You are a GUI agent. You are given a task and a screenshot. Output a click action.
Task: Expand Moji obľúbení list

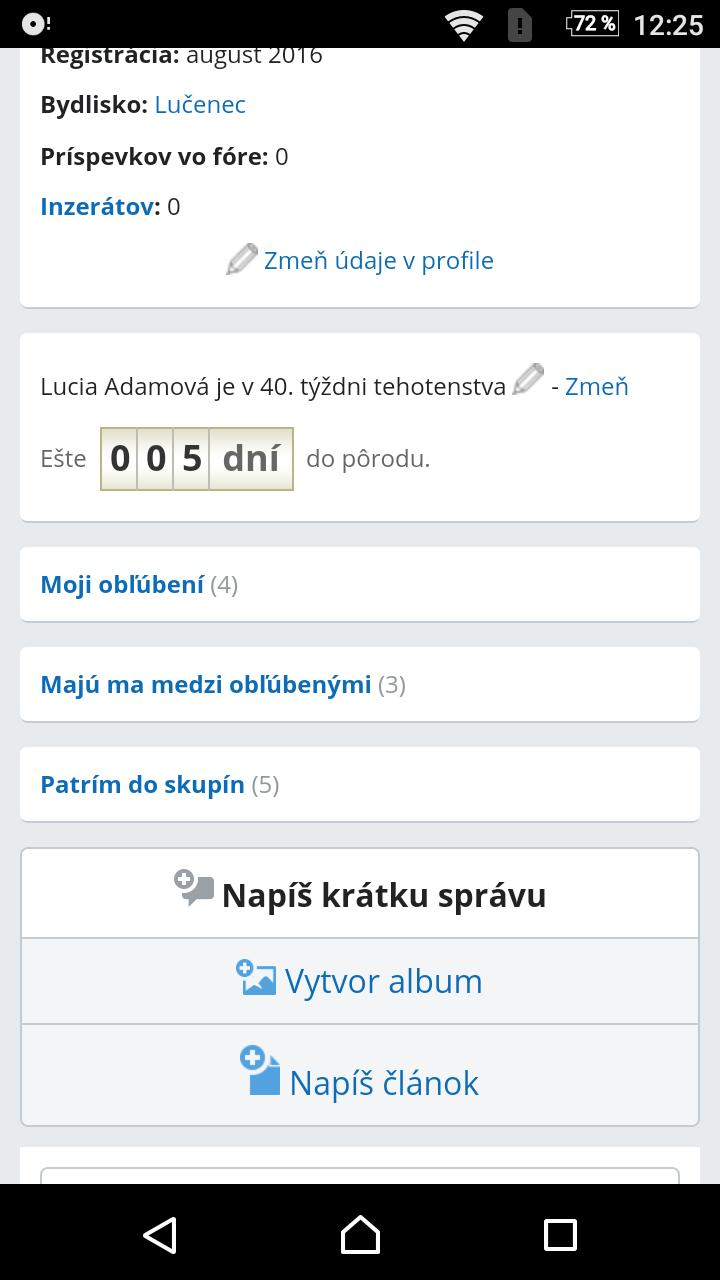click(x=122, y=585)
